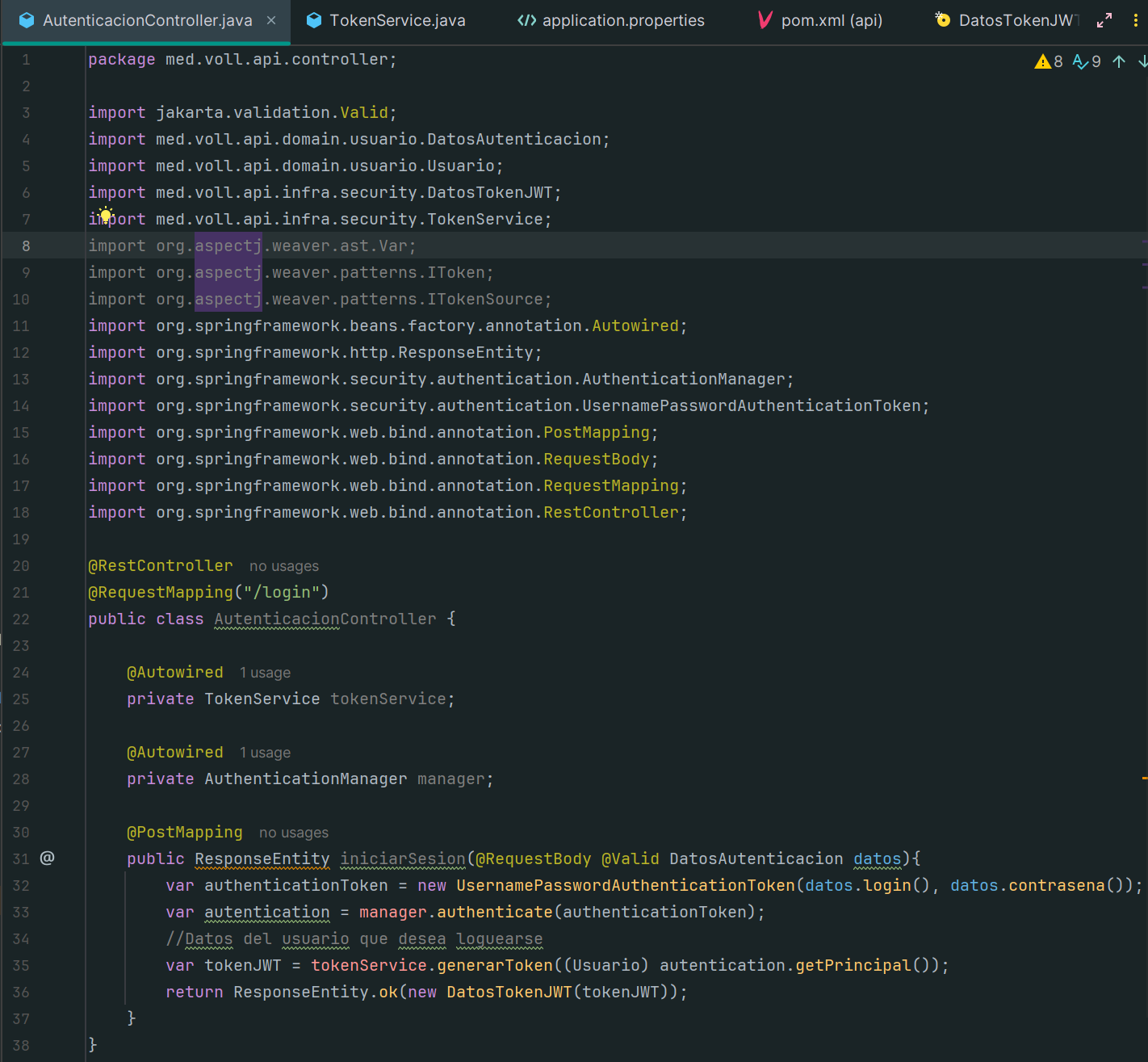
Task: Click the return ResponseEntity.ok statement
Action: point(426,993)
